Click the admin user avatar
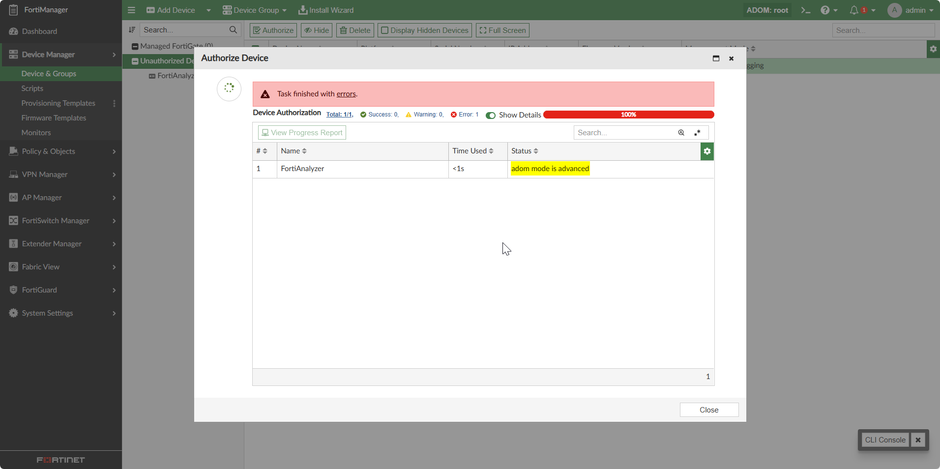Screen dimensions: 940x469 pos(894,10)
